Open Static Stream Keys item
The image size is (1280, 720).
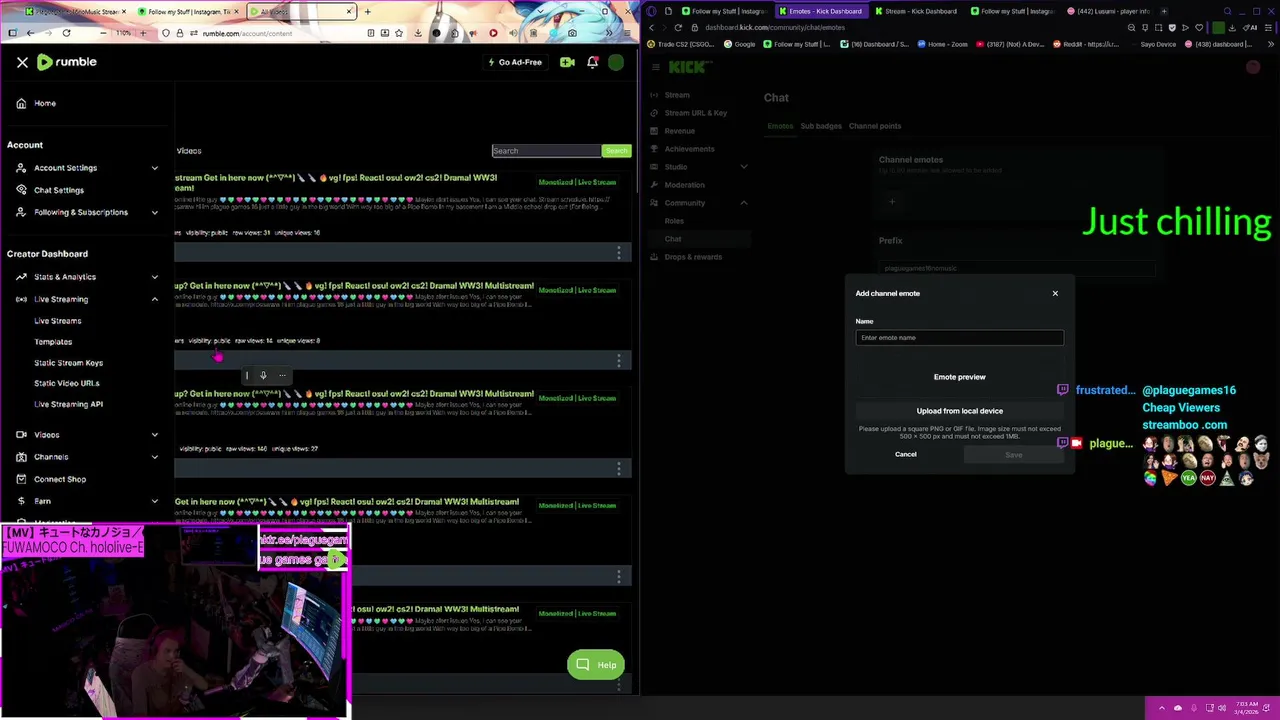(68, 363)
